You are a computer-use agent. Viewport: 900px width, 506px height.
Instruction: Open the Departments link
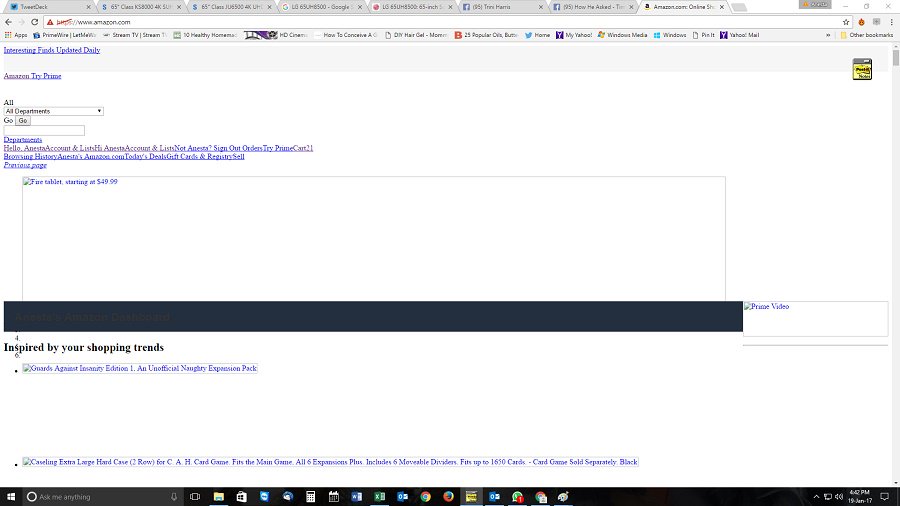click(22, 139)
